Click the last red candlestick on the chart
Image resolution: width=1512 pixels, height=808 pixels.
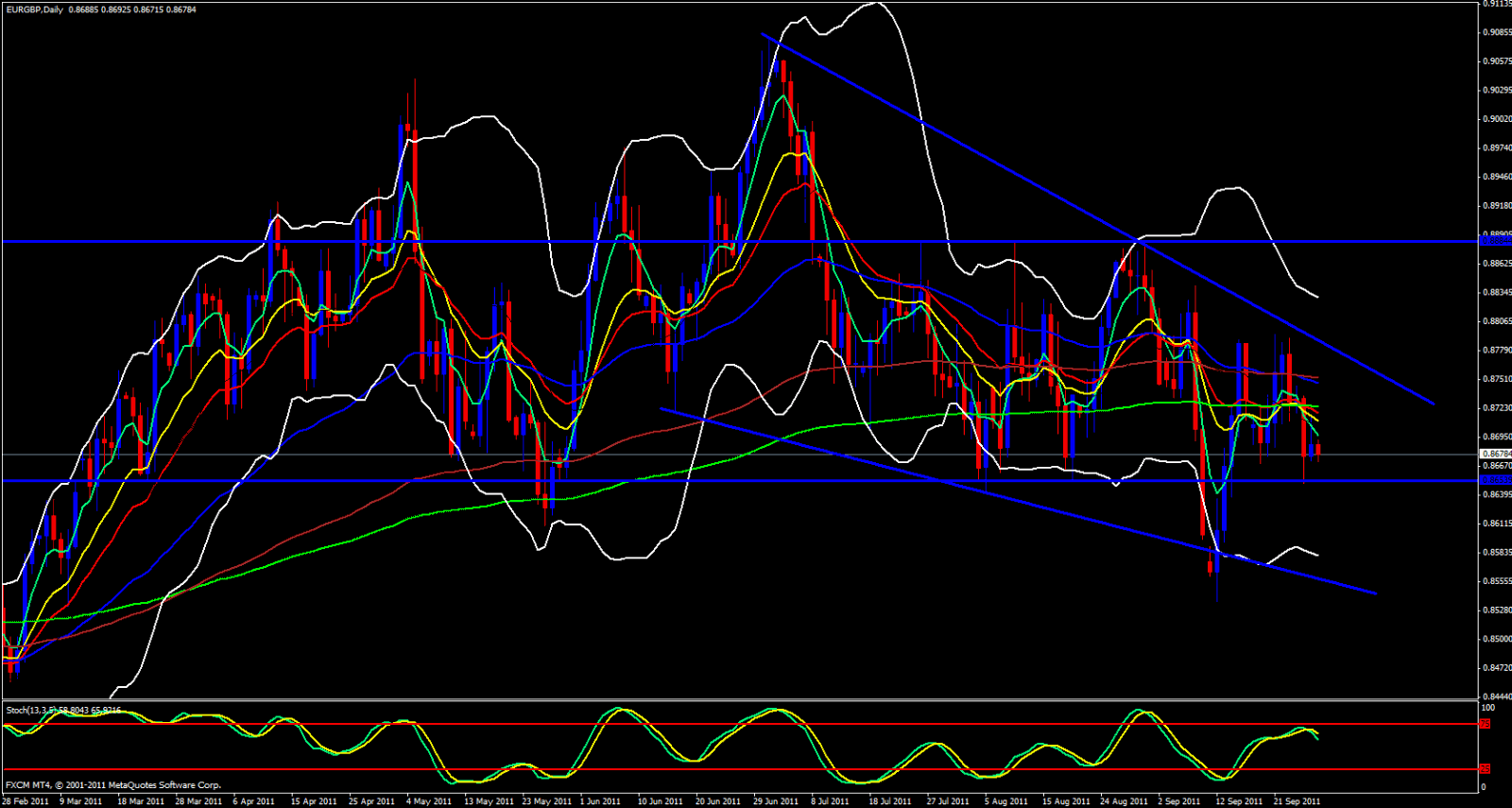click(1318, 451)
